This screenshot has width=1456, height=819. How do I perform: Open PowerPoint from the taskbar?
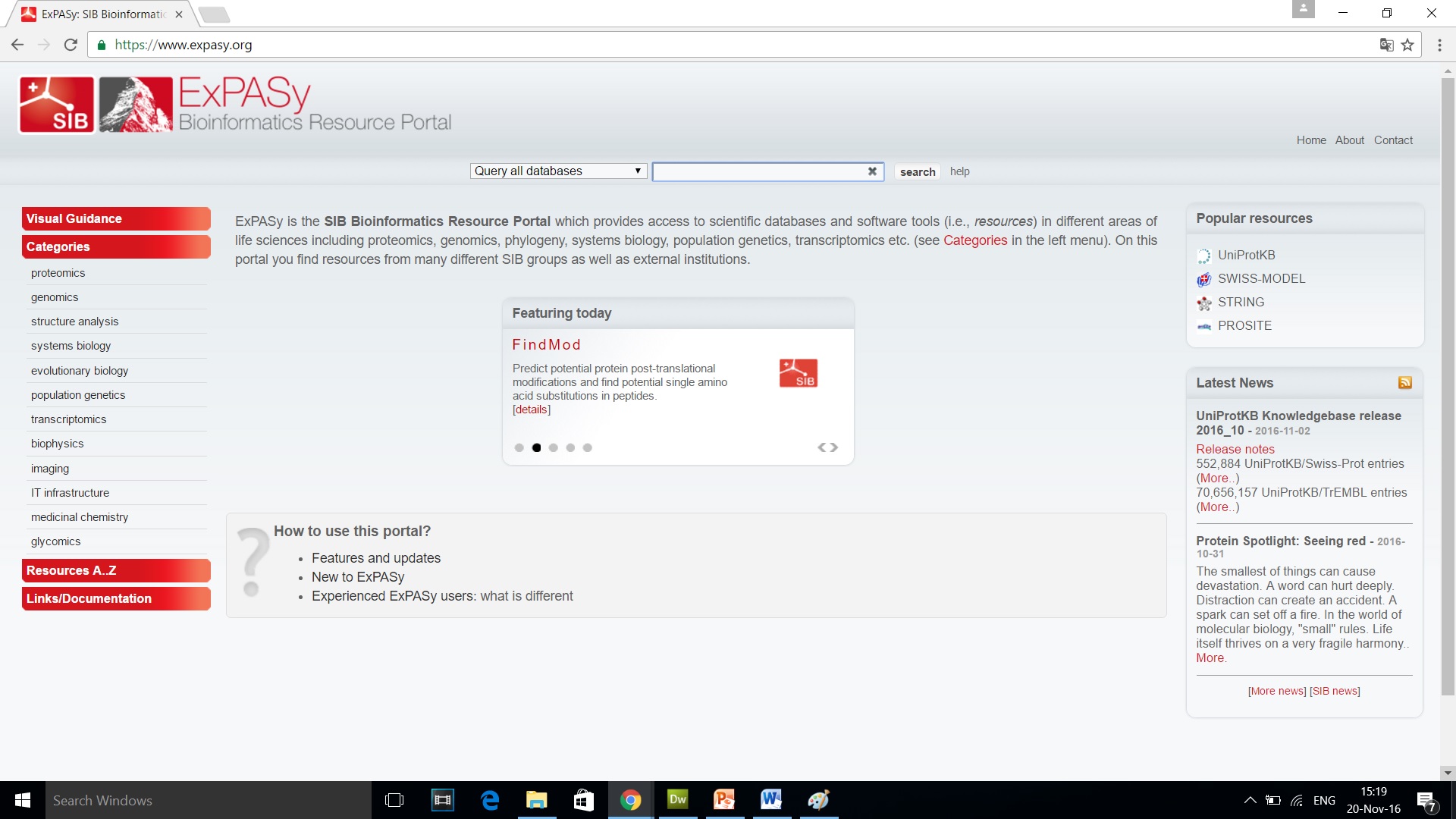pos(724,800)
